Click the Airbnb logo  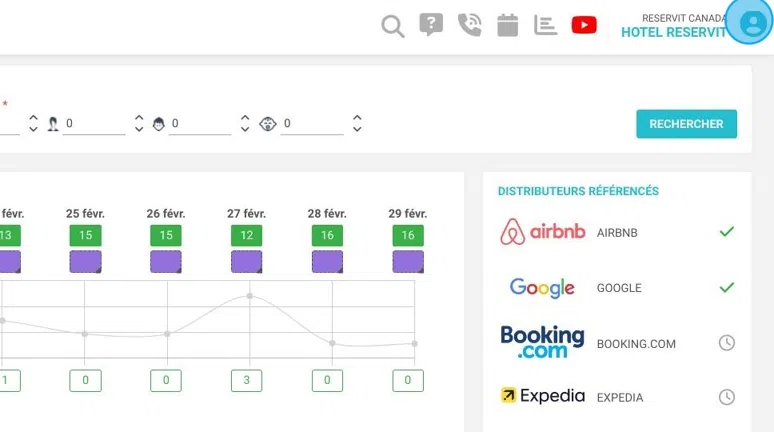point(542,232)
